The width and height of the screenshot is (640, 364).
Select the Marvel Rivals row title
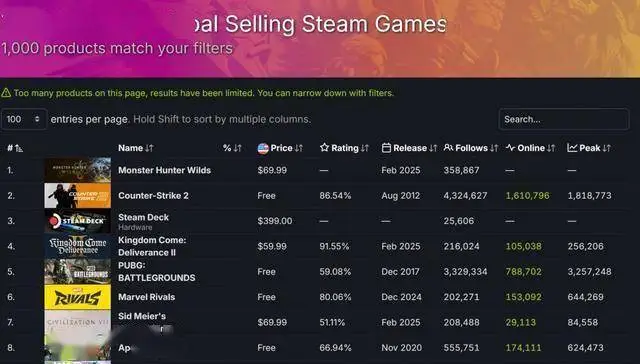[x=147, y=297]
